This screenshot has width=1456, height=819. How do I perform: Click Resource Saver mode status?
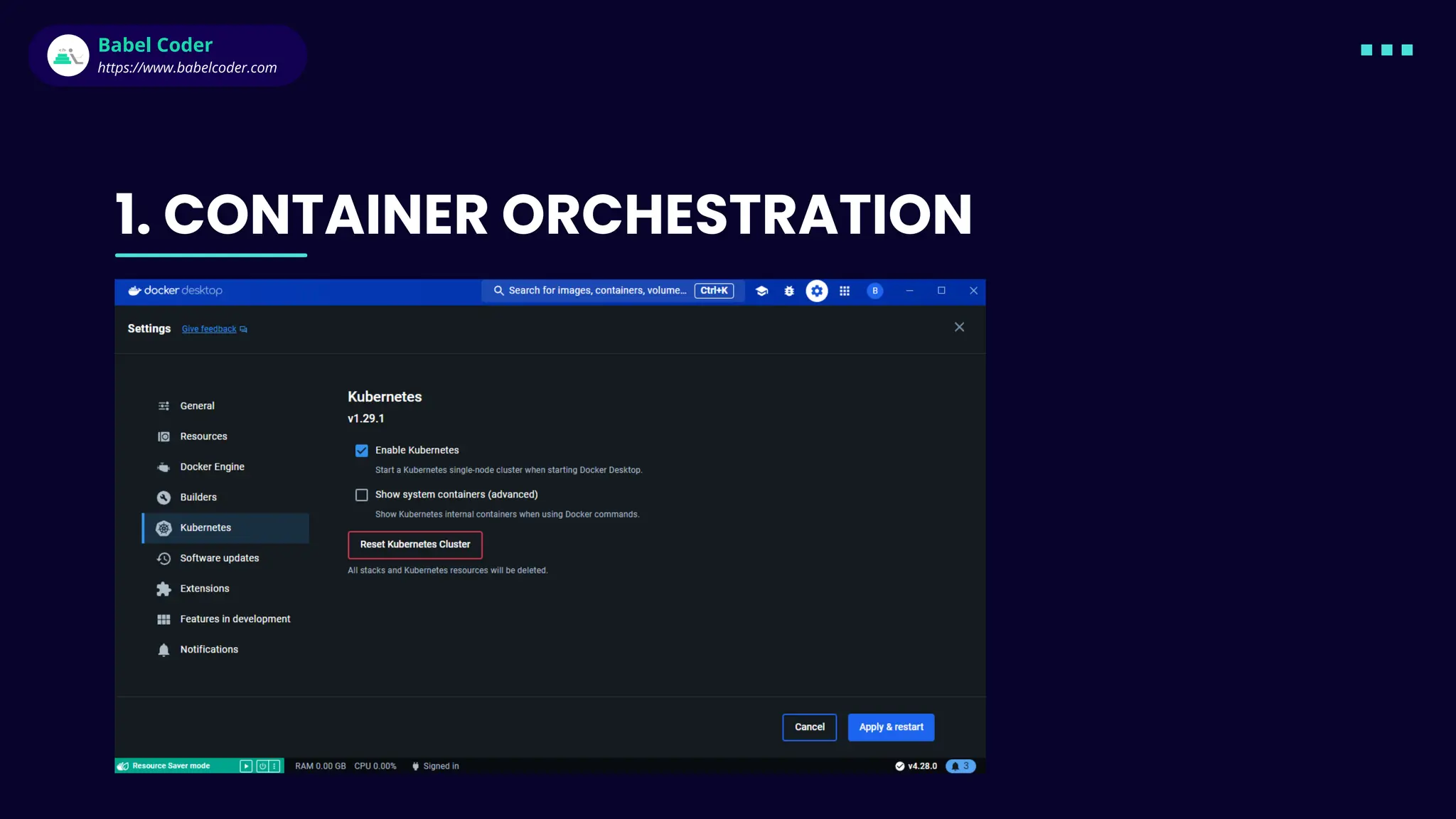pyautogui.click(x=171, y=766)
